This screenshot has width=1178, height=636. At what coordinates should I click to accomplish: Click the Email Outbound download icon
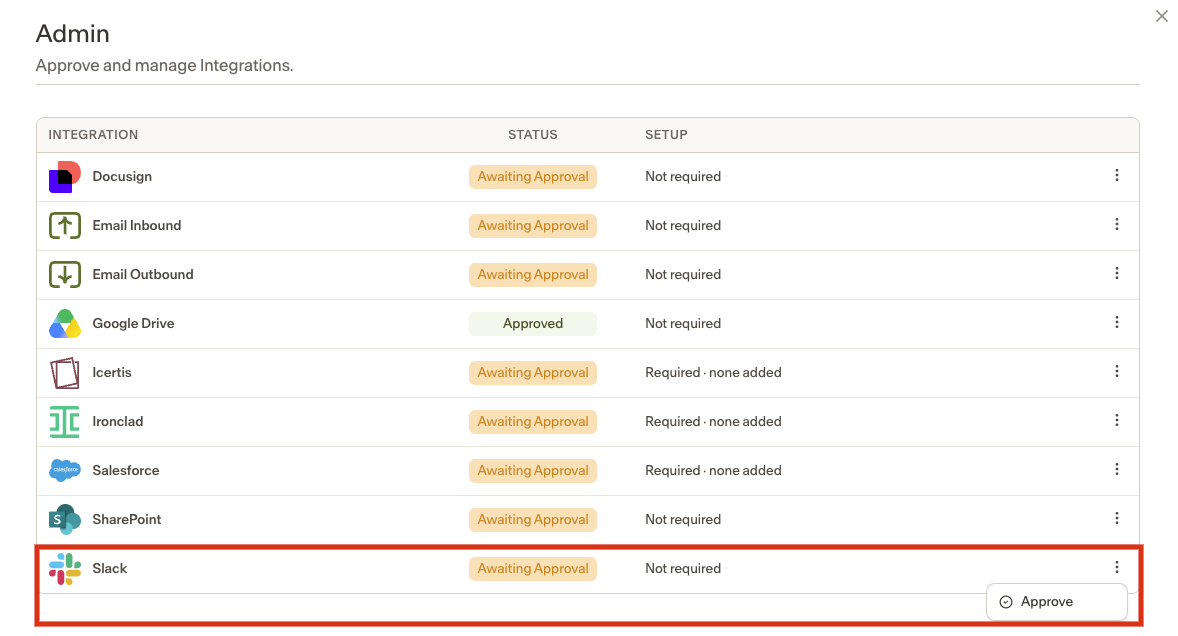[65, 275]
